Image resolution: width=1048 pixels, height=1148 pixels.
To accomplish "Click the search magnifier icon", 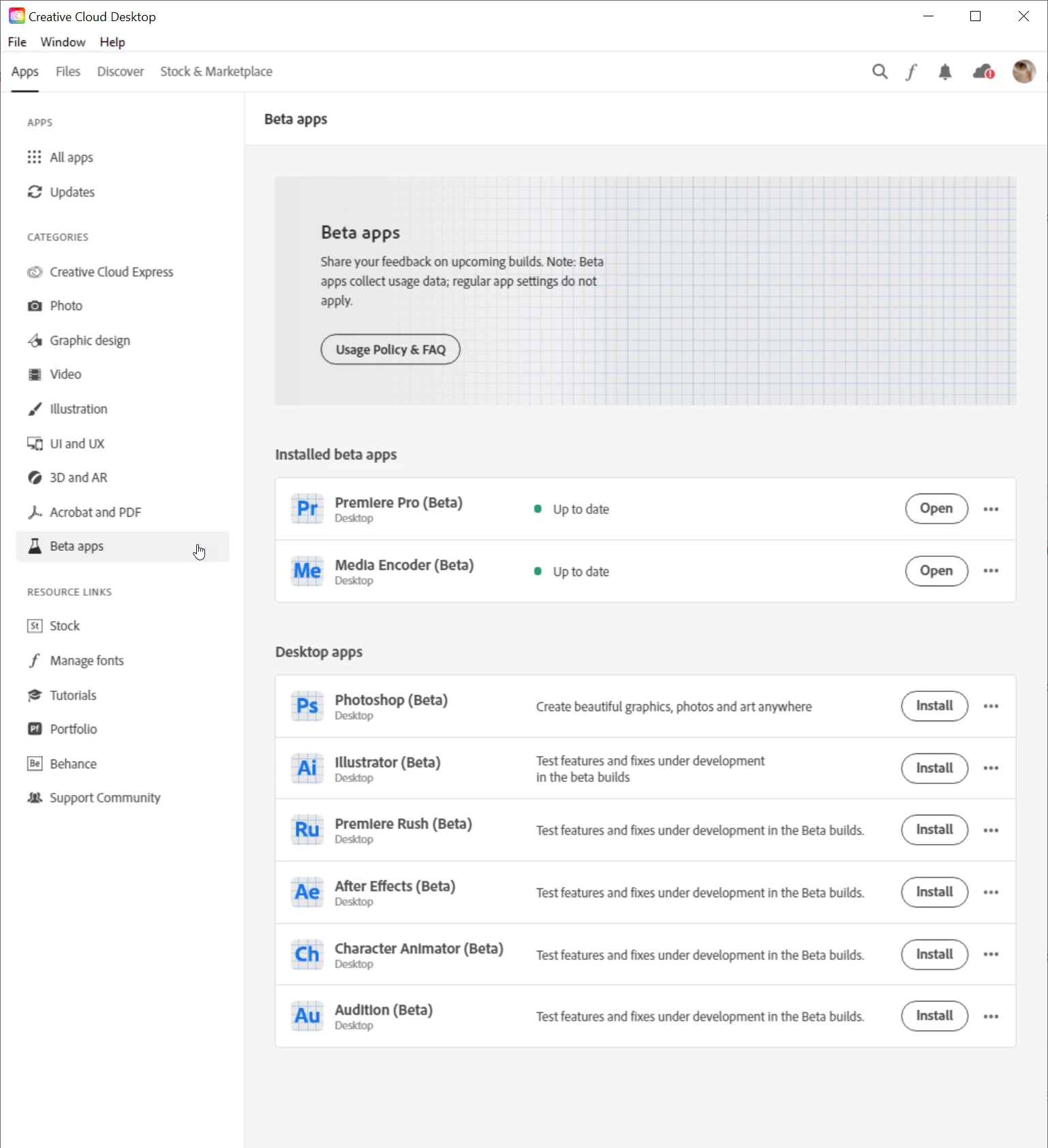I will (880, 72).
